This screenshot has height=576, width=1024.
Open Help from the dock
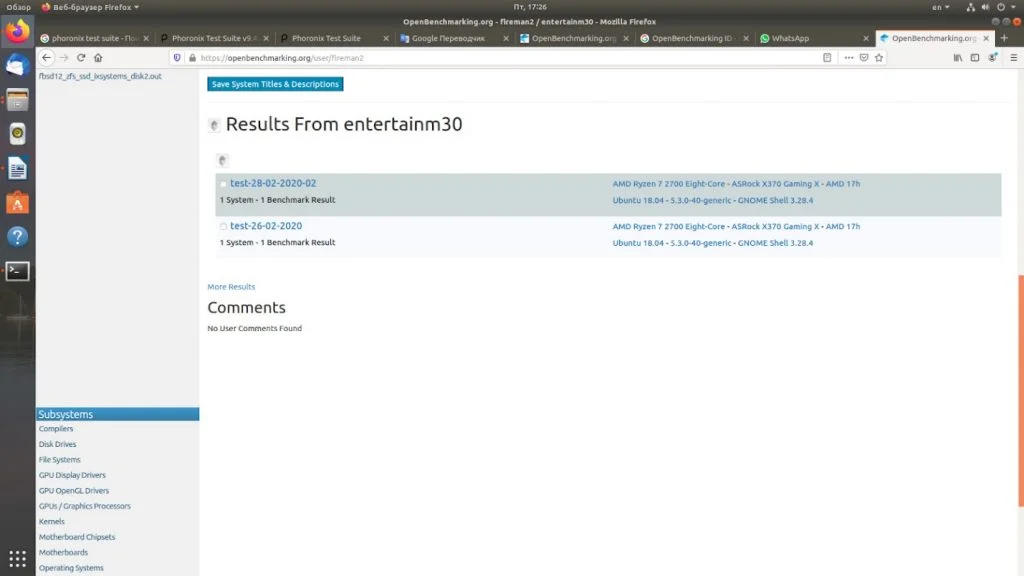click(18, 236)
